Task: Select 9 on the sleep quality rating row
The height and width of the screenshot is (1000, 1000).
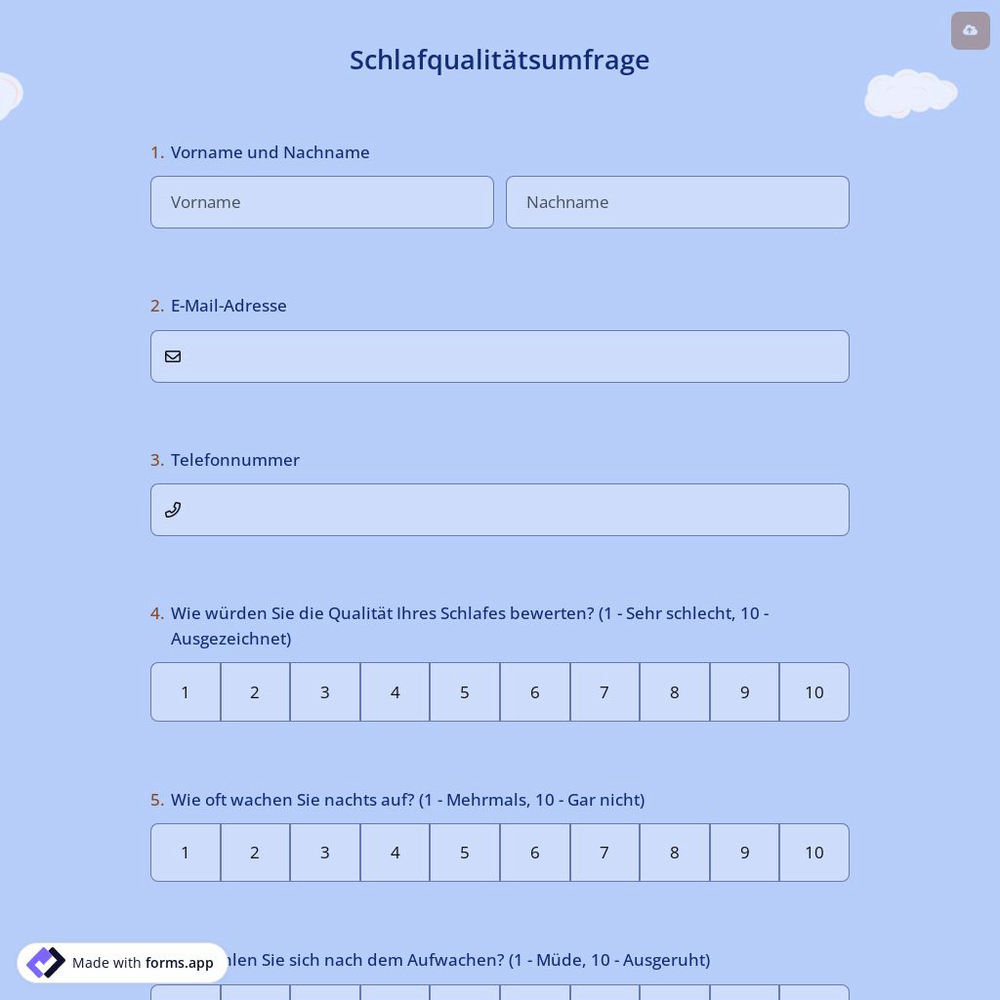Action: point(744,691)
